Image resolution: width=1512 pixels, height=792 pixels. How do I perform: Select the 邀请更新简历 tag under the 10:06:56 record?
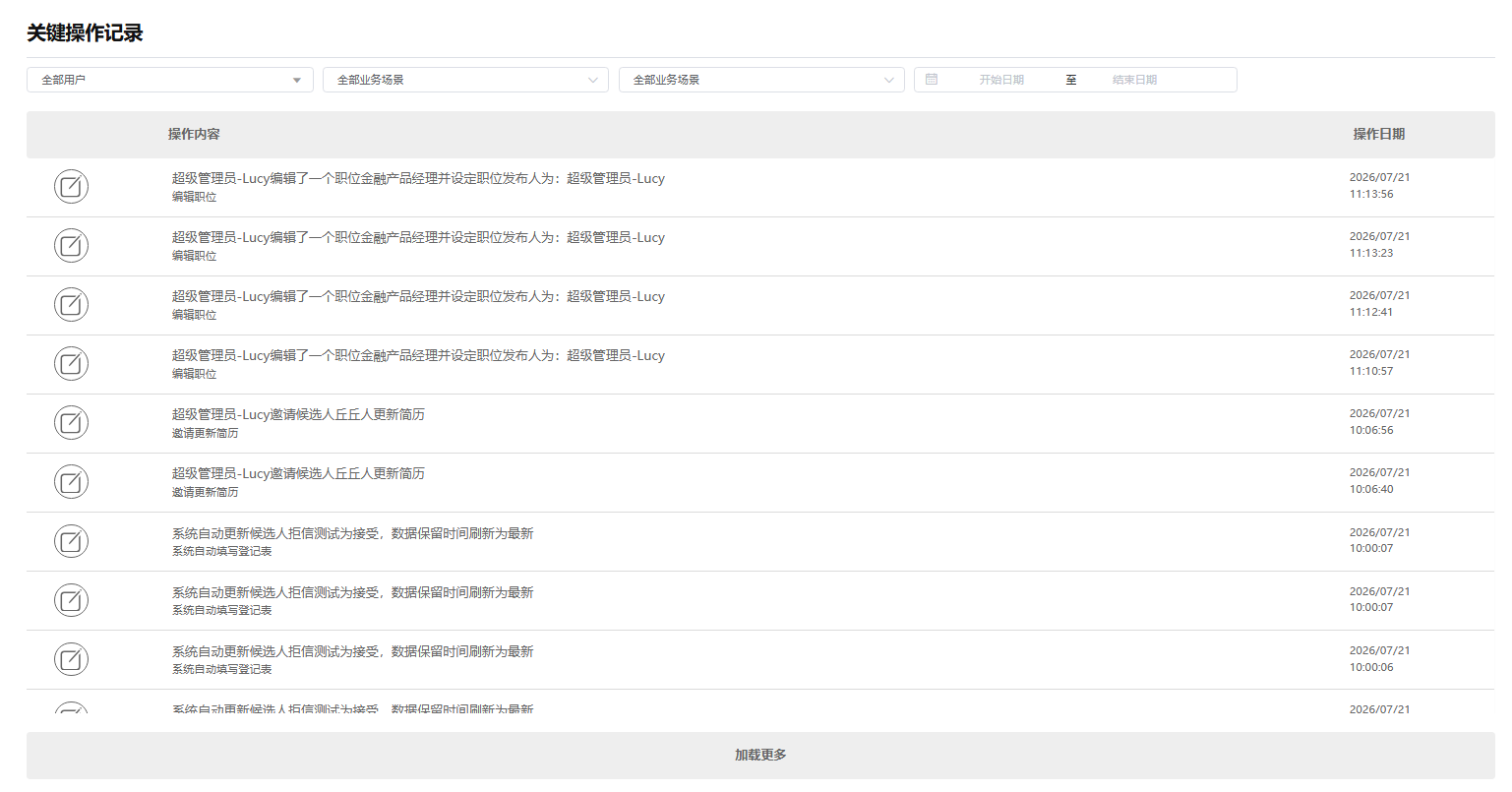click(x=205, y=433)
